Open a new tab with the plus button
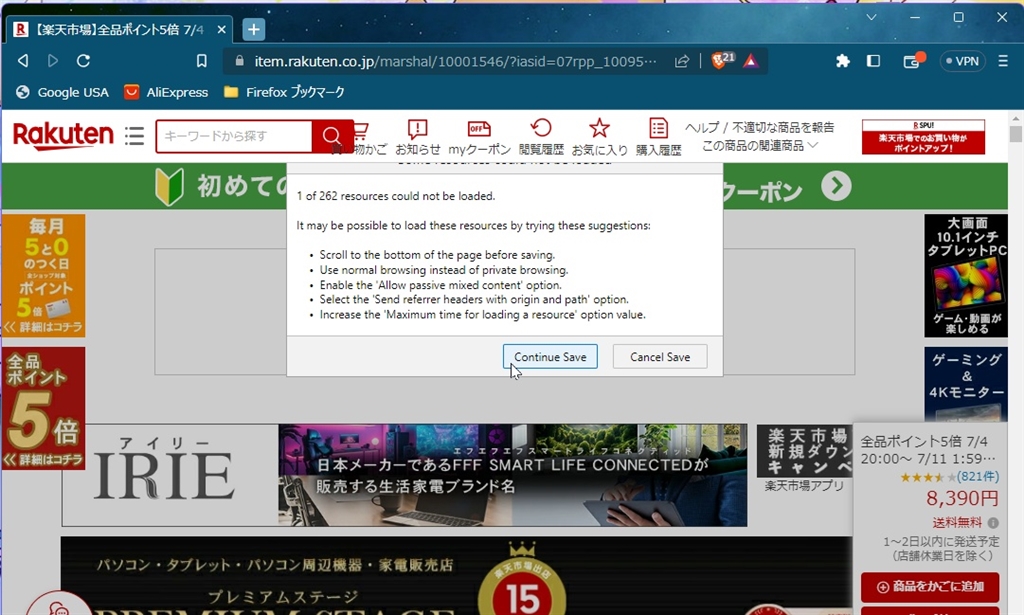 pos(253,29)
